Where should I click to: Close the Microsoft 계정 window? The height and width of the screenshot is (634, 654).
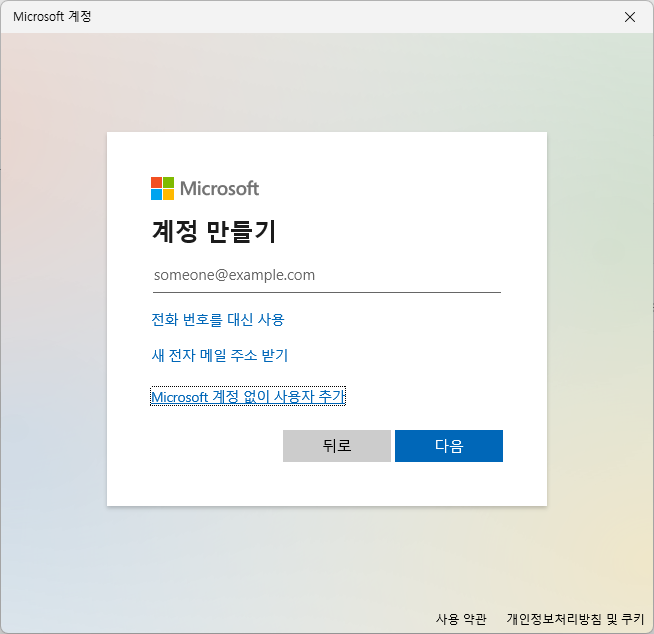coord(630,17)
